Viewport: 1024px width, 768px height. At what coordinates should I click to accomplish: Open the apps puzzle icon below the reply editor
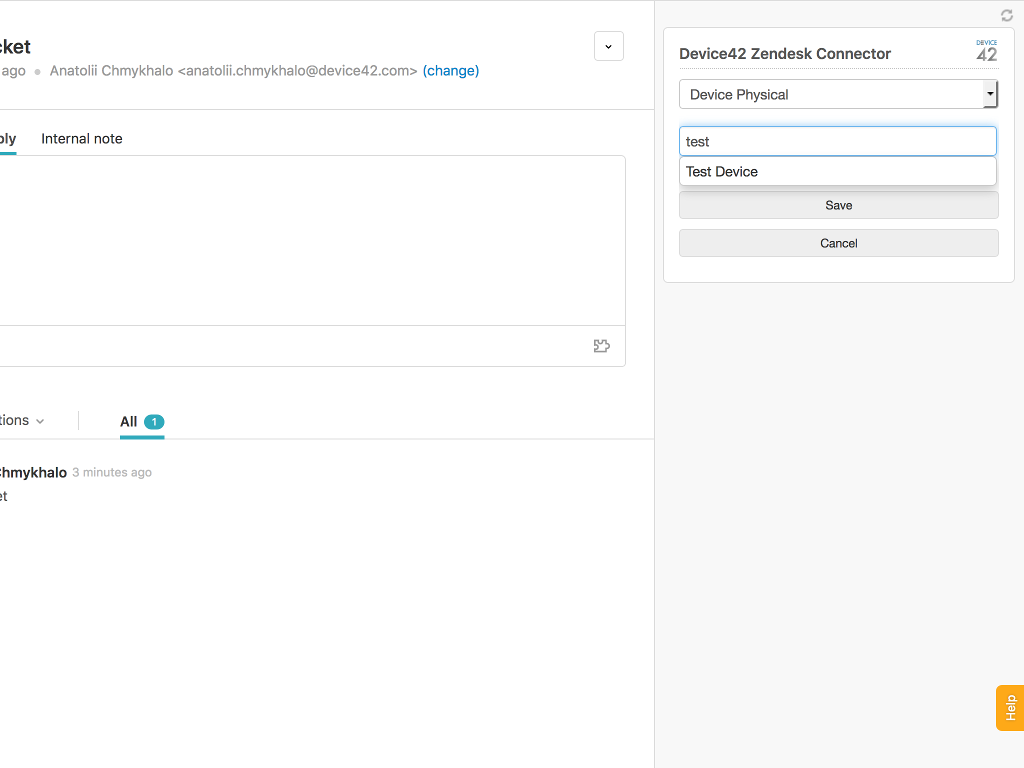[x=601, y=344]
